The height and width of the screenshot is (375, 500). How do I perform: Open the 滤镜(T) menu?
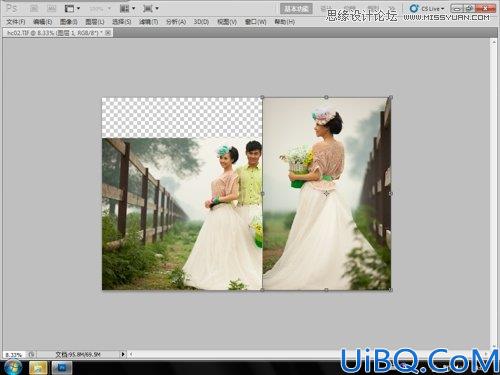pos(148,22)
